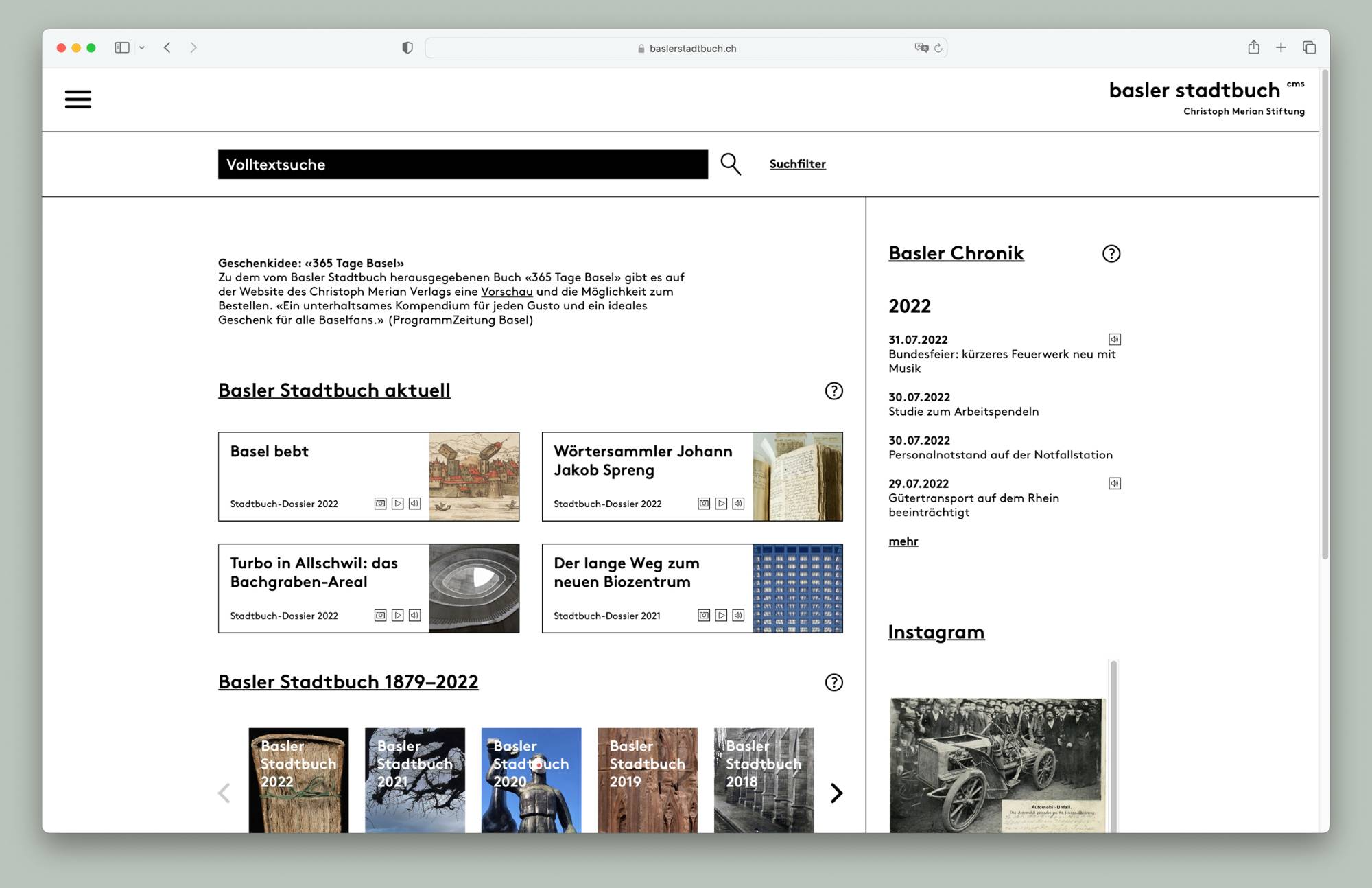The image size is (1372, 888).
Task: Select Basler Stadtbuch 2022 cover
Action: coord(298,780)
